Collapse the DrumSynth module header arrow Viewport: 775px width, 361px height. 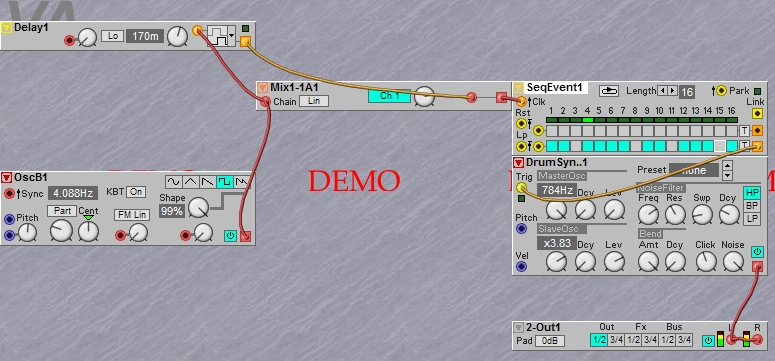coord(518,162)
